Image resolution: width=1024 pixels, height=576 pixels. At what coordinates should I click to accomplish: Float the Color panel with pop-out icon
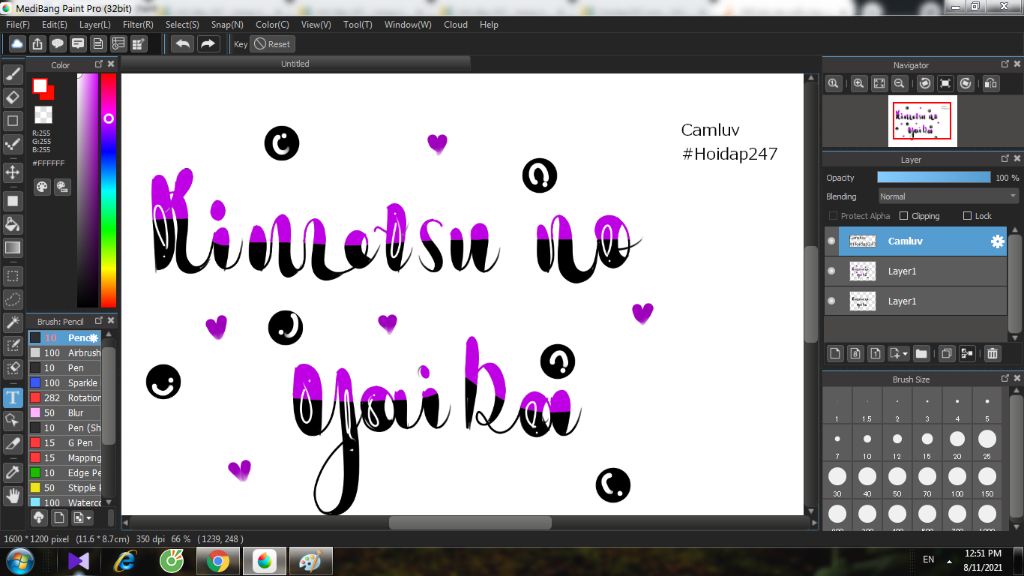click(x=99, y=64)
